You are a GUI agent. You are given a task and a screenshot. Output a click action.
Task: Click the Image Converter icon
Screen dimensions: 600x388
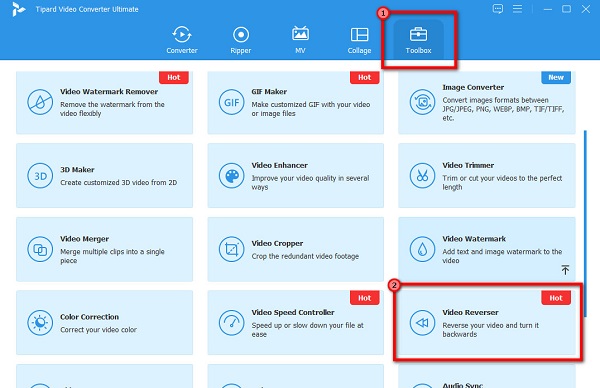[x=422, y=102]
